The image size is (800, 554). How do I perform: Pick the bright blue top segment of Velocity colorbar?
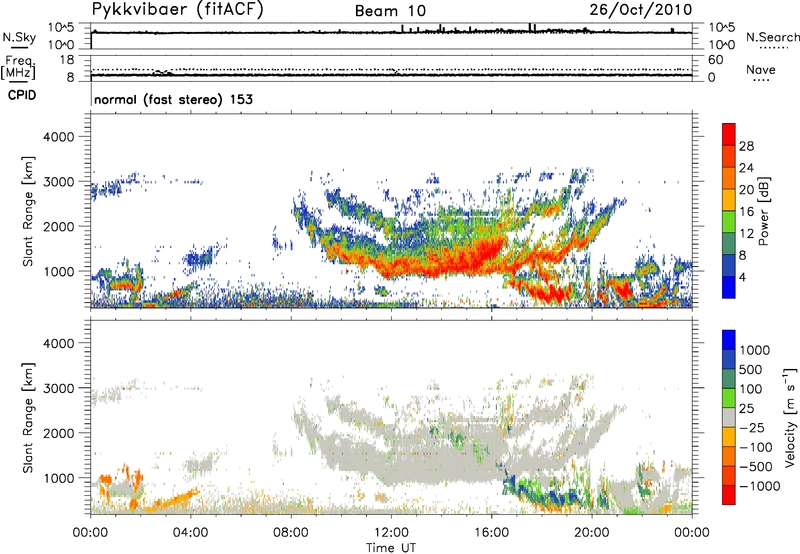[x=729, y=340]
